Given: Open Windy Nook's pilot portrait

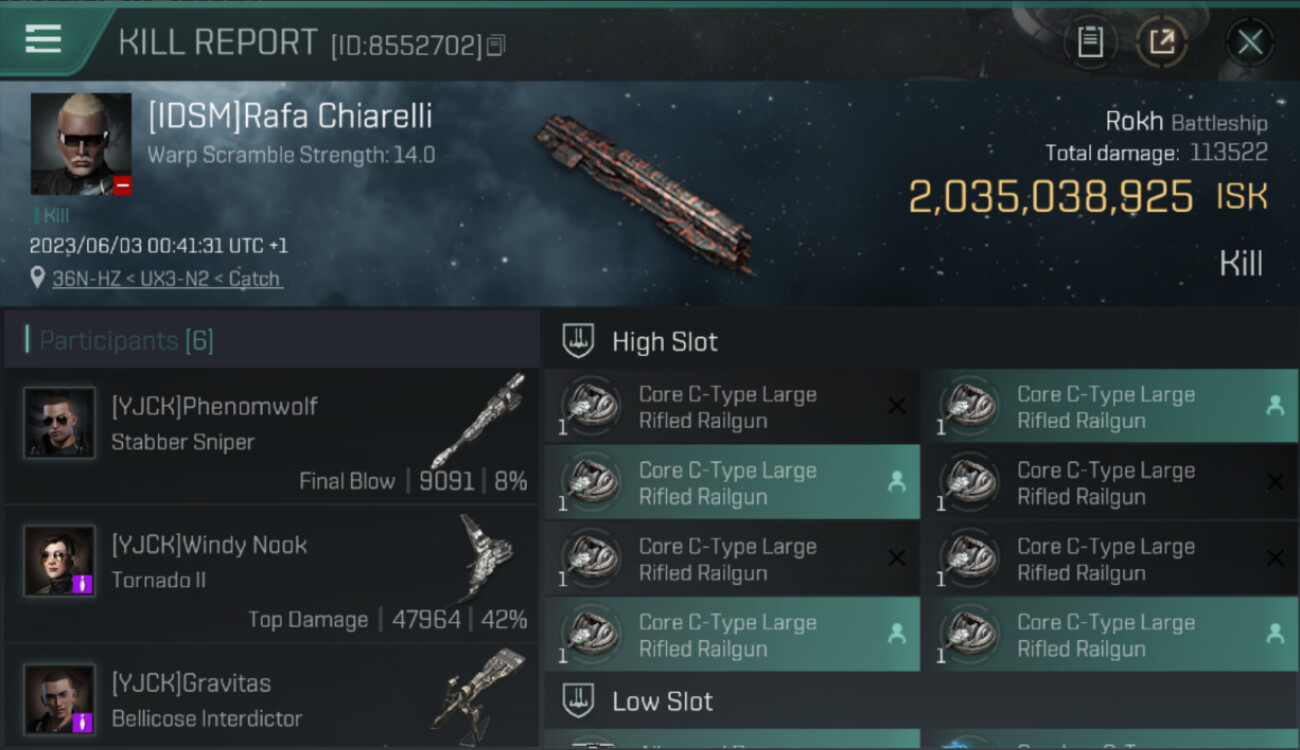Looking at the screenshot, I should [x=60, y=560].
